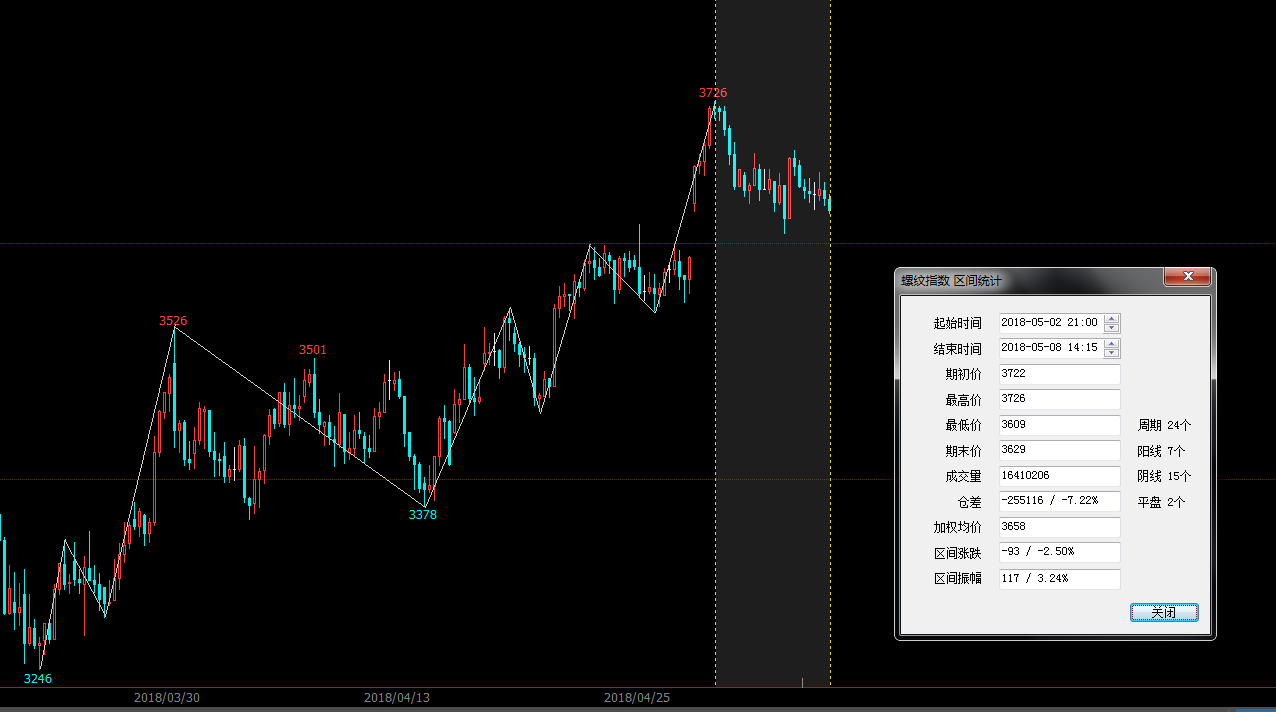This screenshot has width=1276, height=712.
Task: Click the 加权均价 field showing 3658
Action: [1060, 527]
